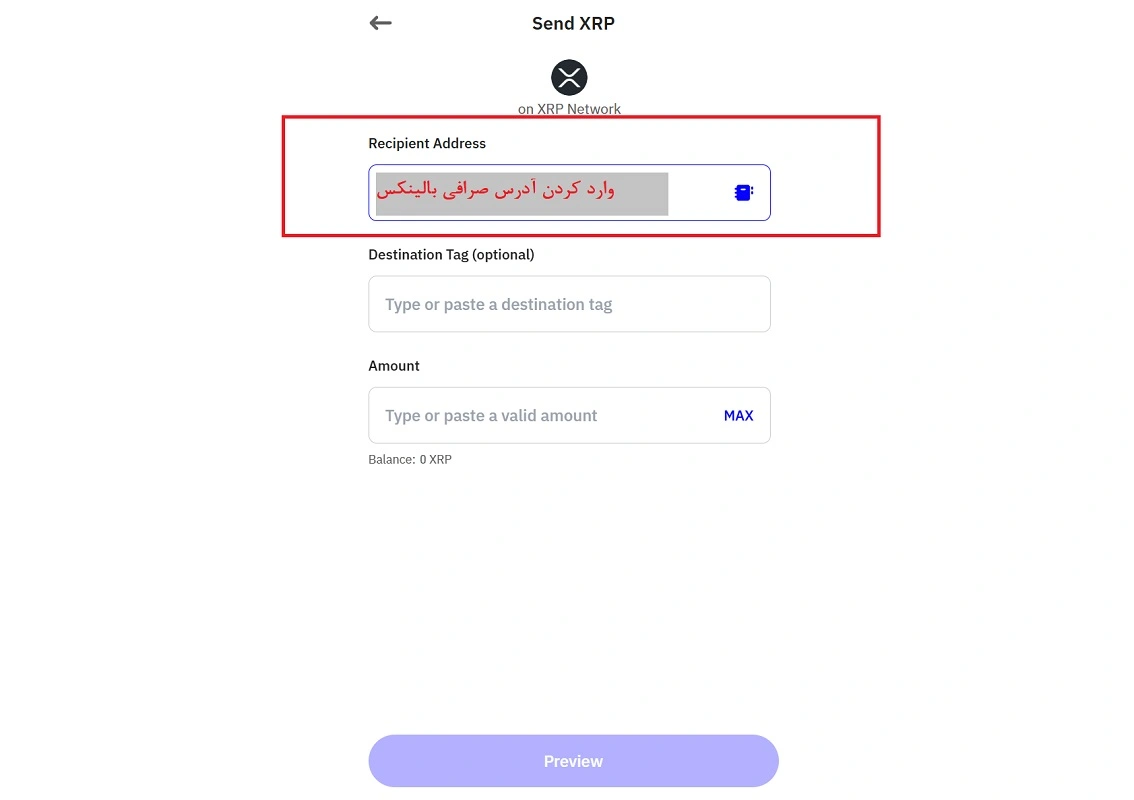The image size is (1134, 800).
Task: Click the on XRP Network caption
Action: click(x=569, y=109)
